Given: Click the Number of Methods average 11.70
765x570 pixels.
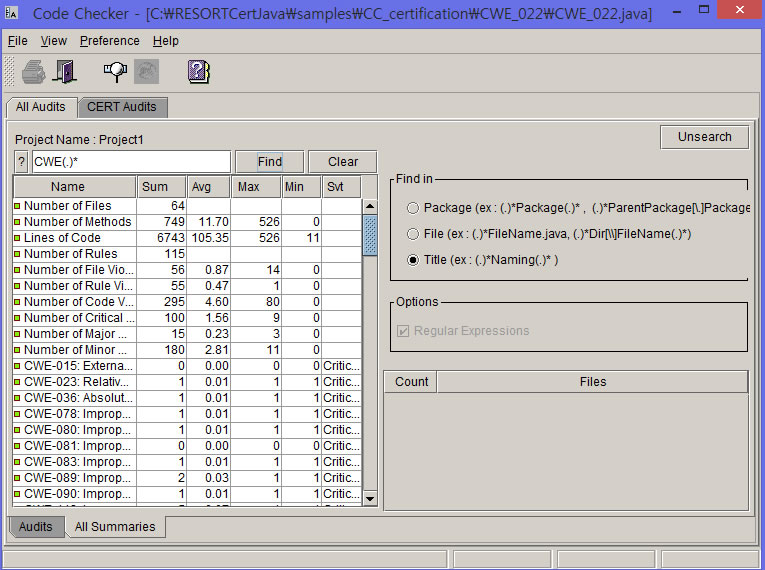Looking at the screenshot, I should 213,222.
